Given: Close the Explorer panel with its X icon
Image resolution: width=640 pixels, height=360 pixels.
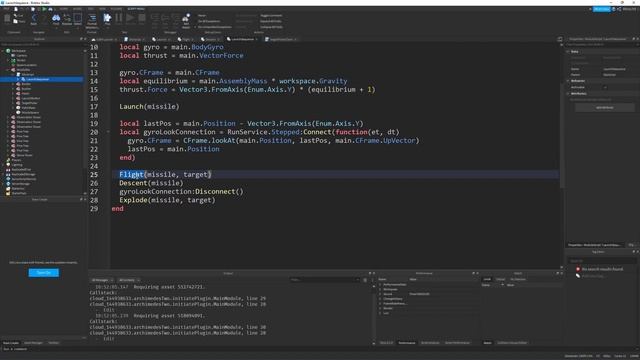Looking at the screenshot, I should click(85, 39).
